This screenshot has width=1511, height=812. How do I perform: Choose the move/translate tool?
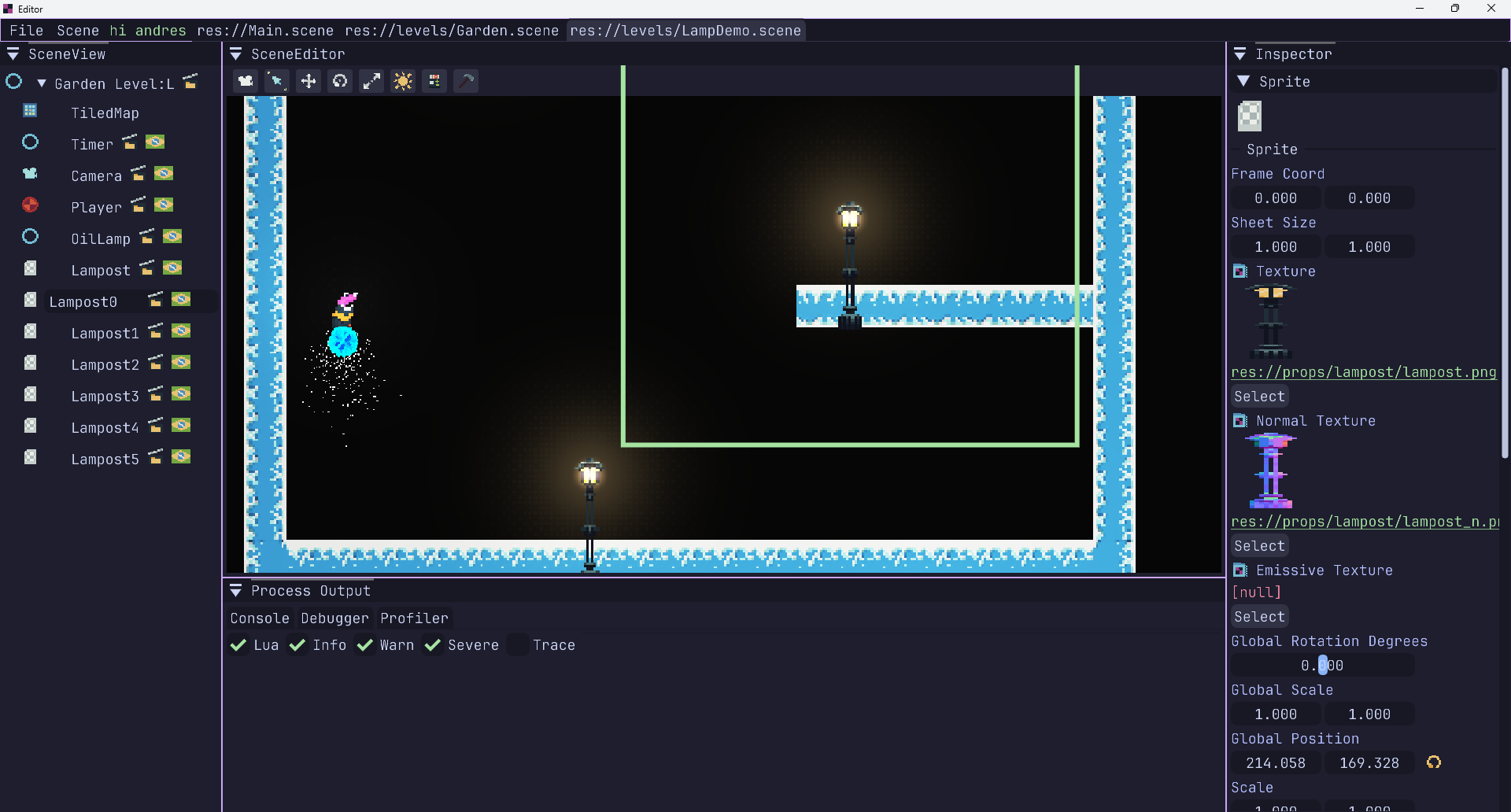(308, 81)
